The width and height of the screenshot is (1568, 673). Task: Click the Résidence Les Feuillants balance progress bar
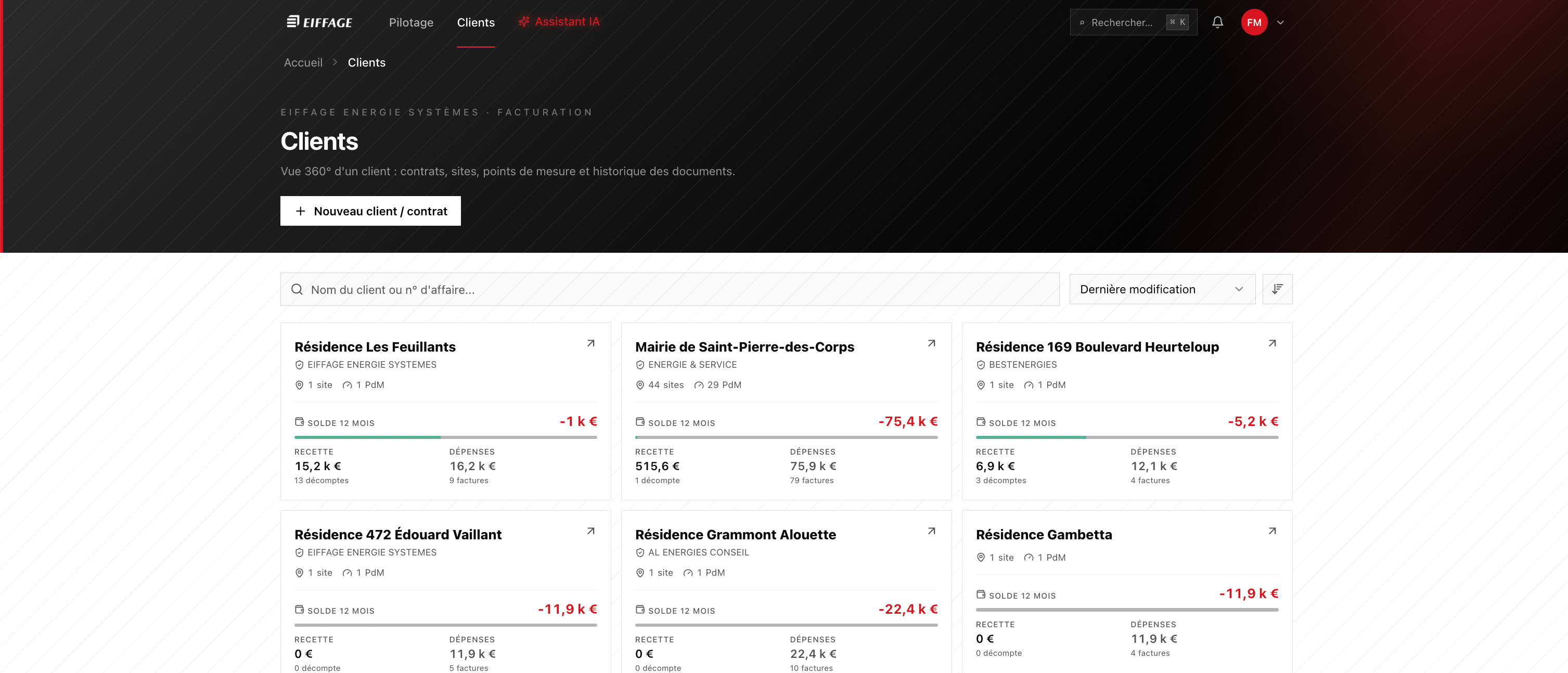445,437
